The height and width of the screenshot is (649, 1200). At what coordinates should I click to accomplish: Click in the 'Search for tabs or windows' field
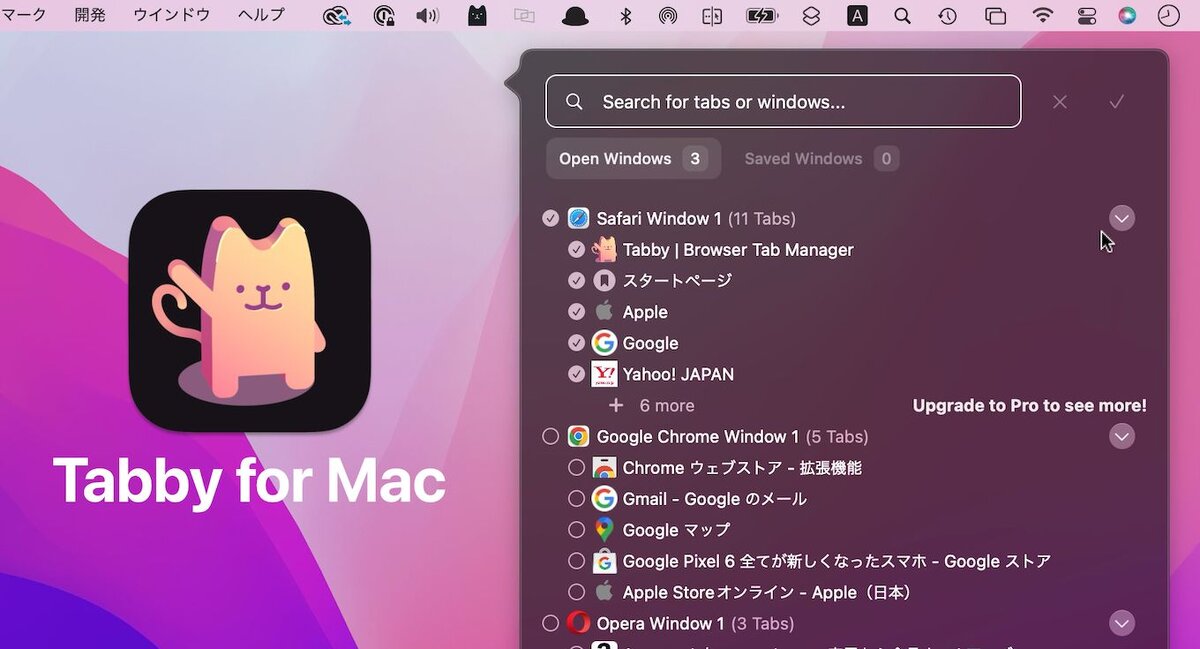[783, 101]
